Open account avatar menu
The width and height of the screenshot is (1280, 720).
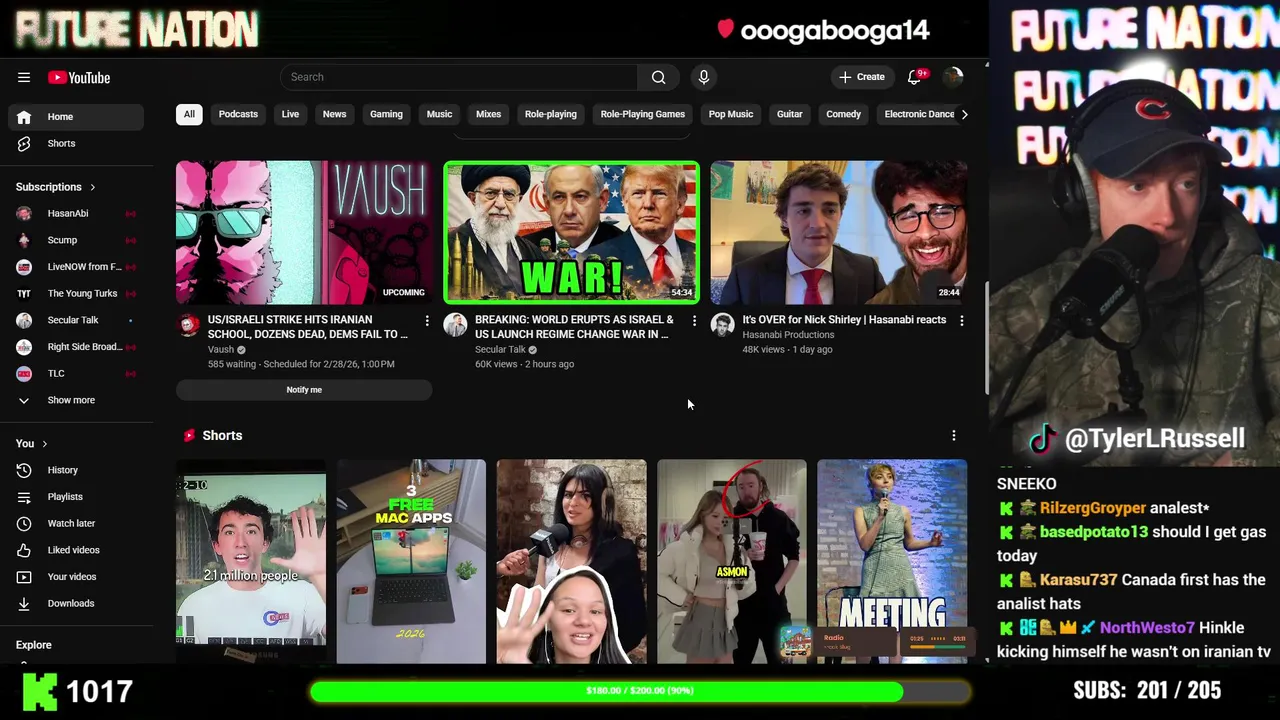tap(953, 77)
